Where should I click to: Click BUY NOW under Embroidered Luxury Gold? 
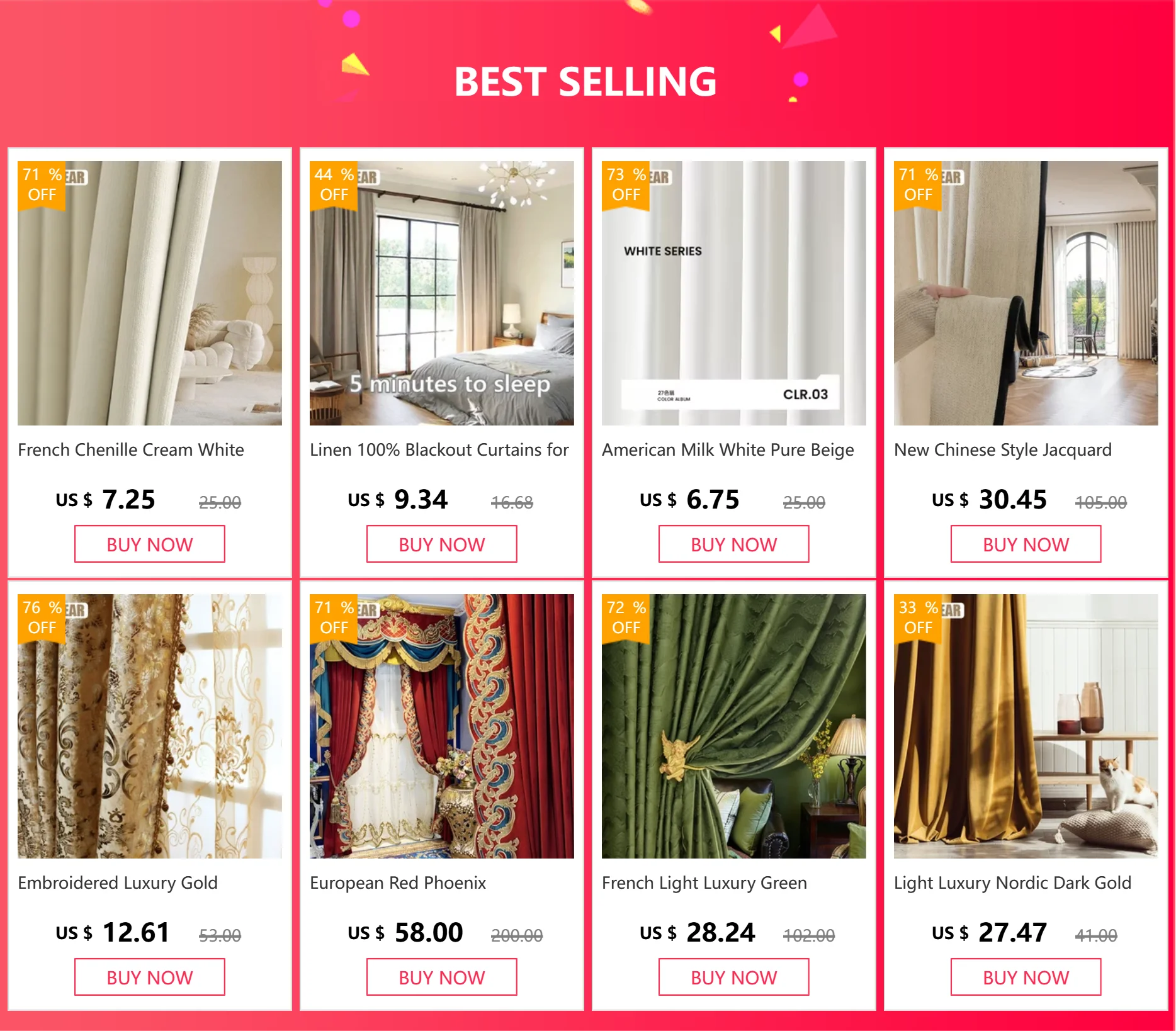(150, 977)
